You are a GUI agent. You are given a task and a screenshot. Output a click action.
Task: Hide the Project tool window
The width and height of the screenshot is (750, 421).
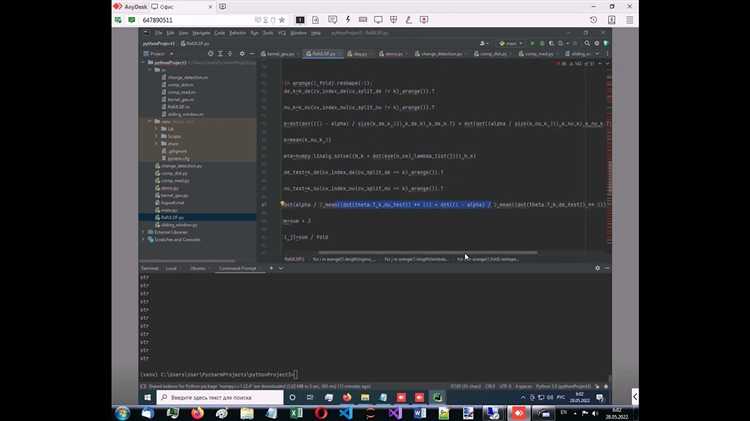252,54
